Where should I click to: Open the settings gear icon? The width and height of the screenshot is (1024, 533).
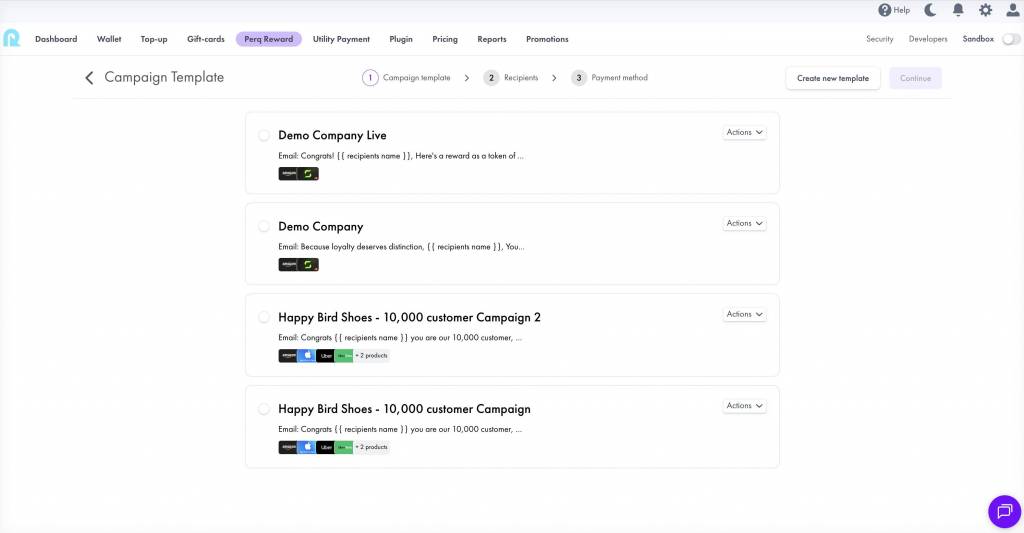coord(985,10)
